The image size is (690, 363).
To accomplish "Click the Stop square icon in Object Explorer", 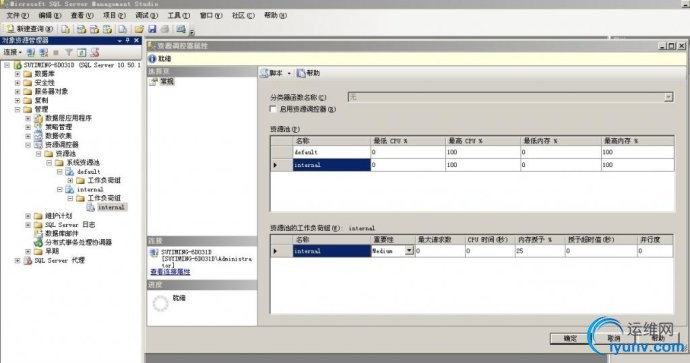I will [56, 52].
